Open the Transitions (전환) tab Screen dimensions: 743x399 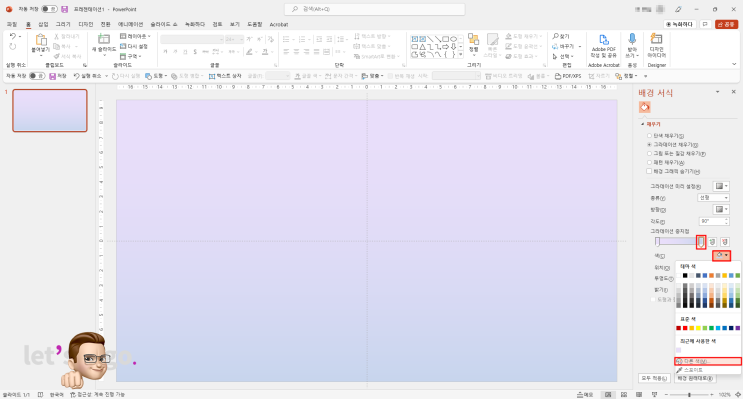(105, 24)
